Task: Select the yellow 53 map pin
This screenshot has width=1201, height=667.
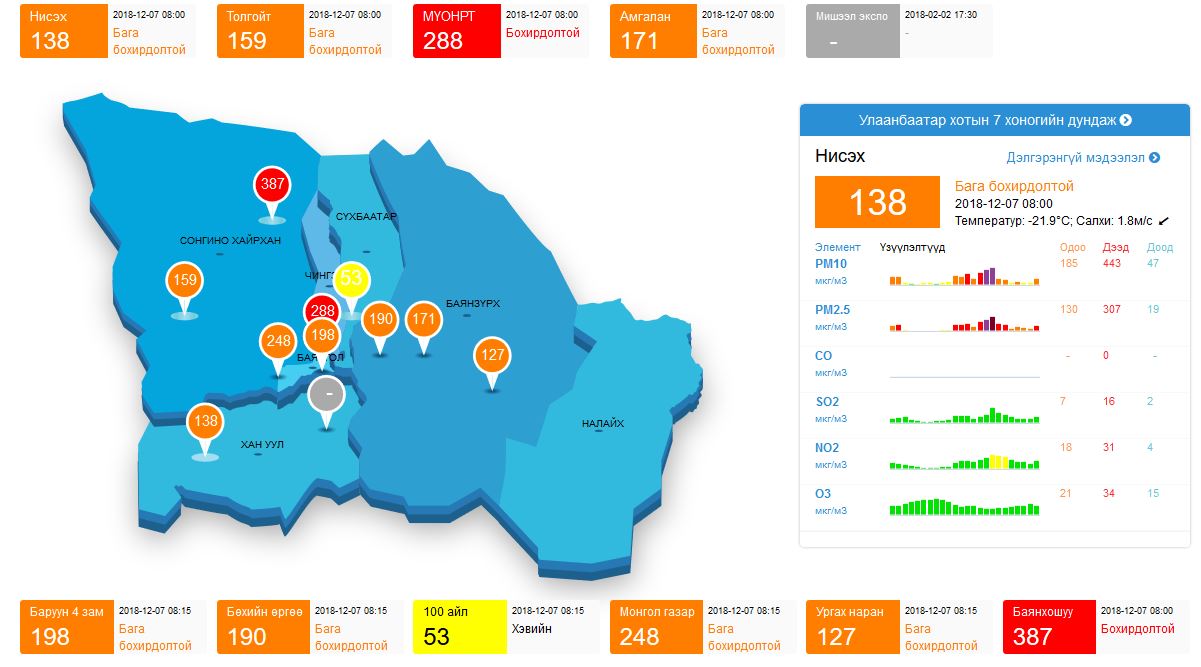Action: (x=351, y=278)
